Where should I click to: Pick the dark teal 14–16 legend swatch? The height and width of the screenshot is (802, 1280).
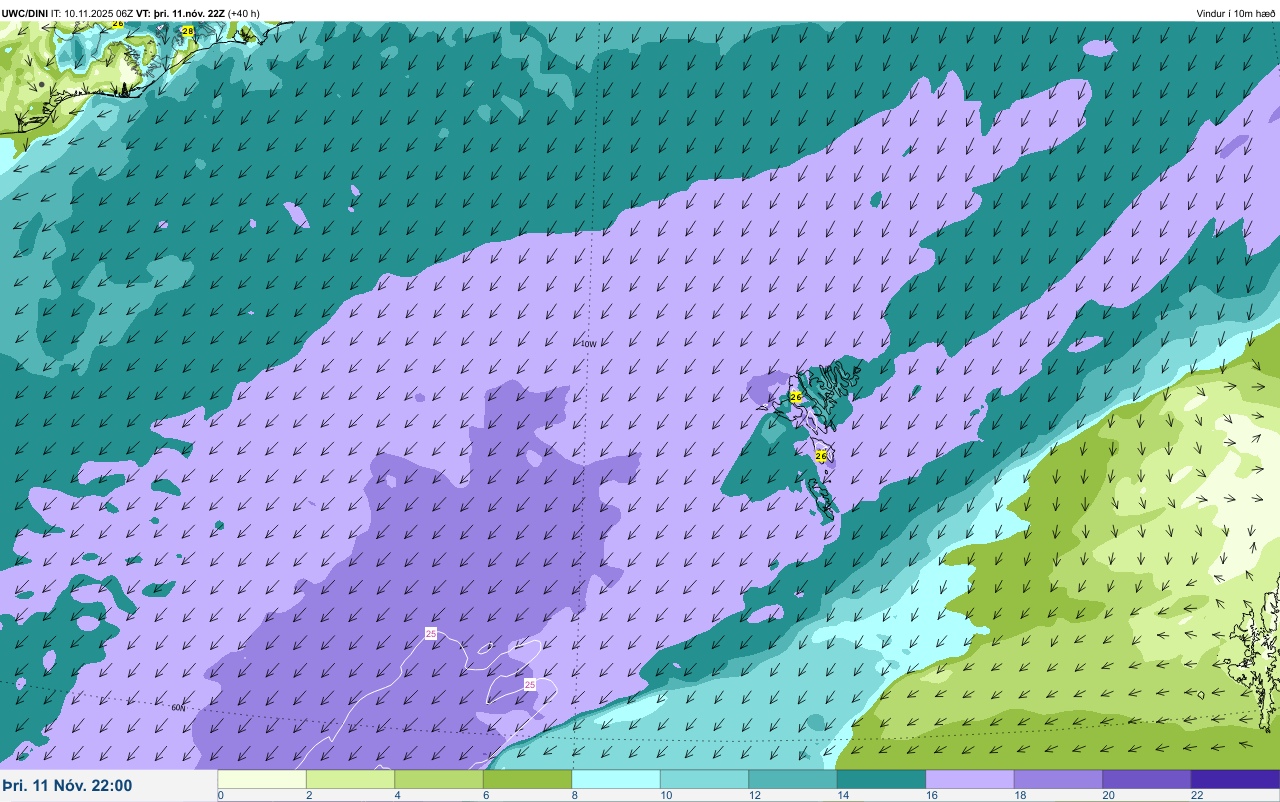[881, 779]
